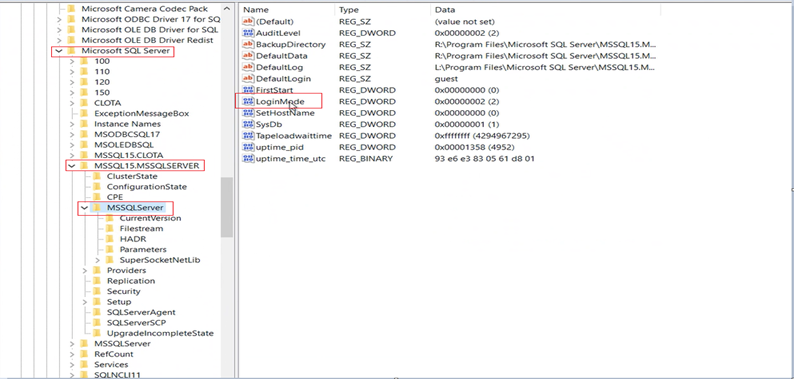This screenshot has width=794, height=379.
Task: Expand the Setup key
Action: [x=85, y=302]
